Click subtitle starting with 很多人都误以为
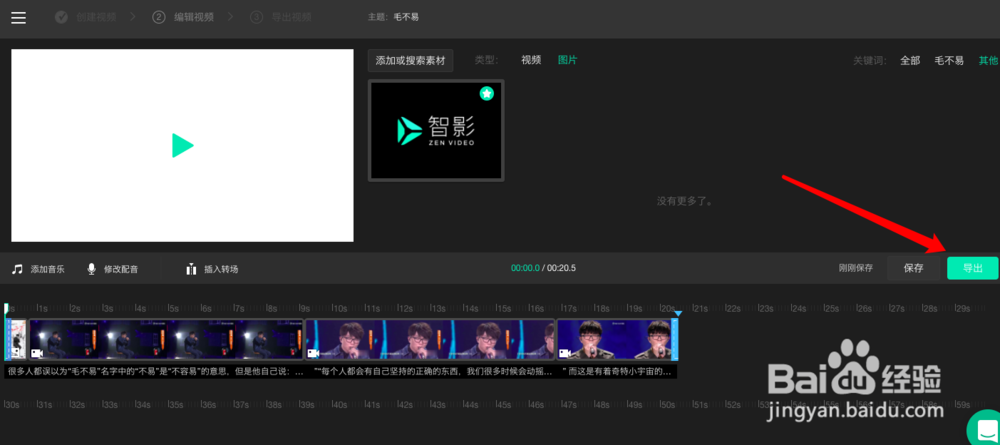 [x=154, y=372]
